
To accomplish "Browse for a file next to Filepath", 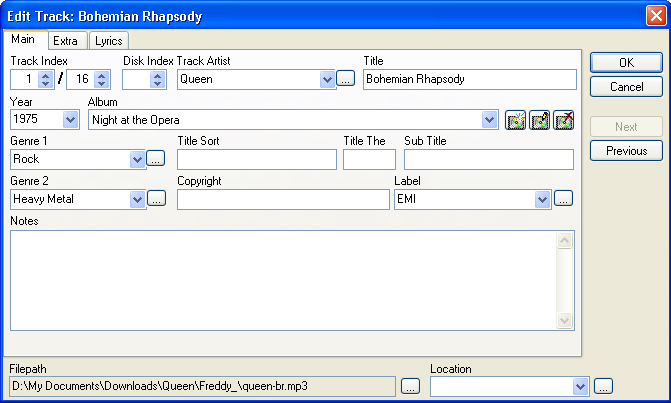I will [x=410, y=386].
